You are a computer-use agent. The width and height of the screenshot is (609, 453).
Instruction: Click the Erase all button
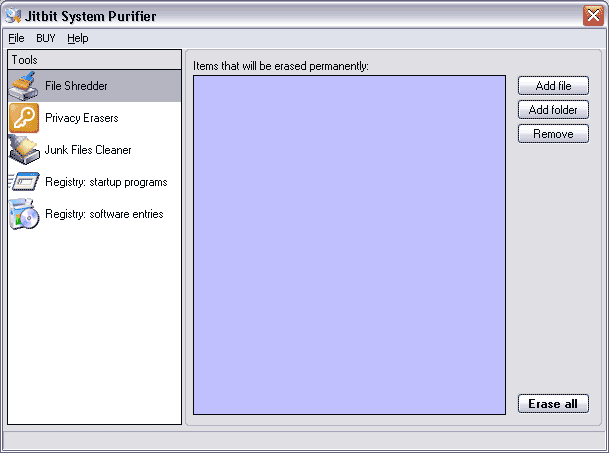pyautogui.click(x=553, y=404)
